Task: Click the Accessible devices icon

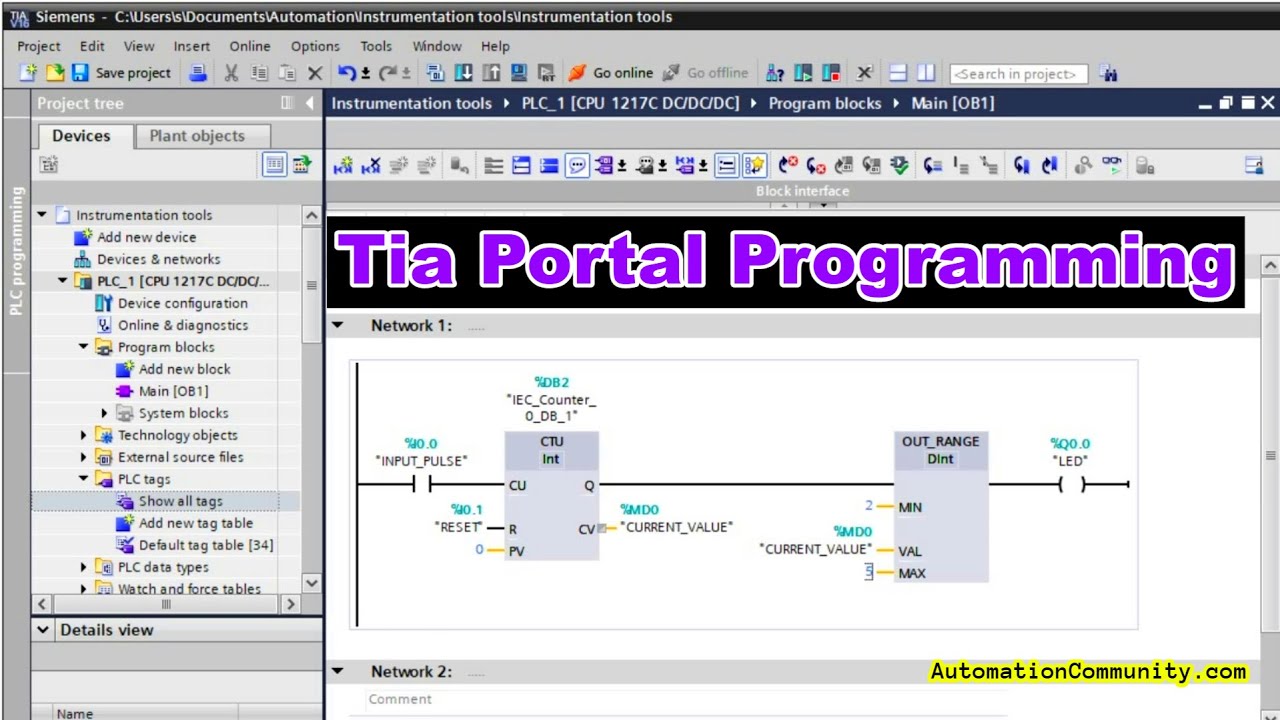Action: click(x=775, y=73)
